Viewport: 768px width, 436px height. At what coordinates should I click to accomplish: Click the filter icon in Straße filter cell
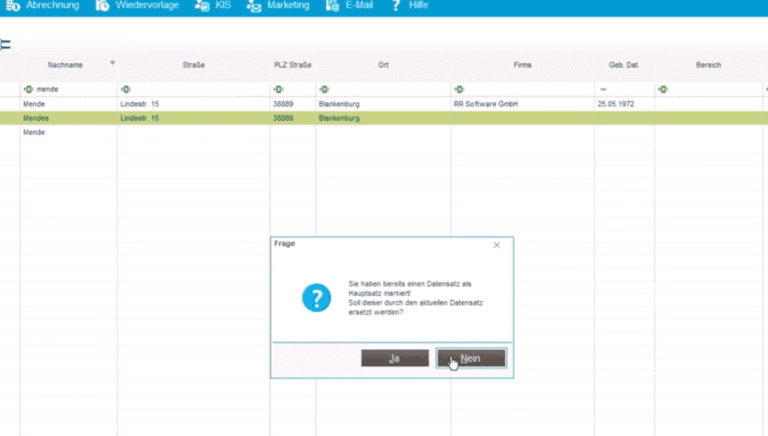pyautogui.click(x=126, y=89)
